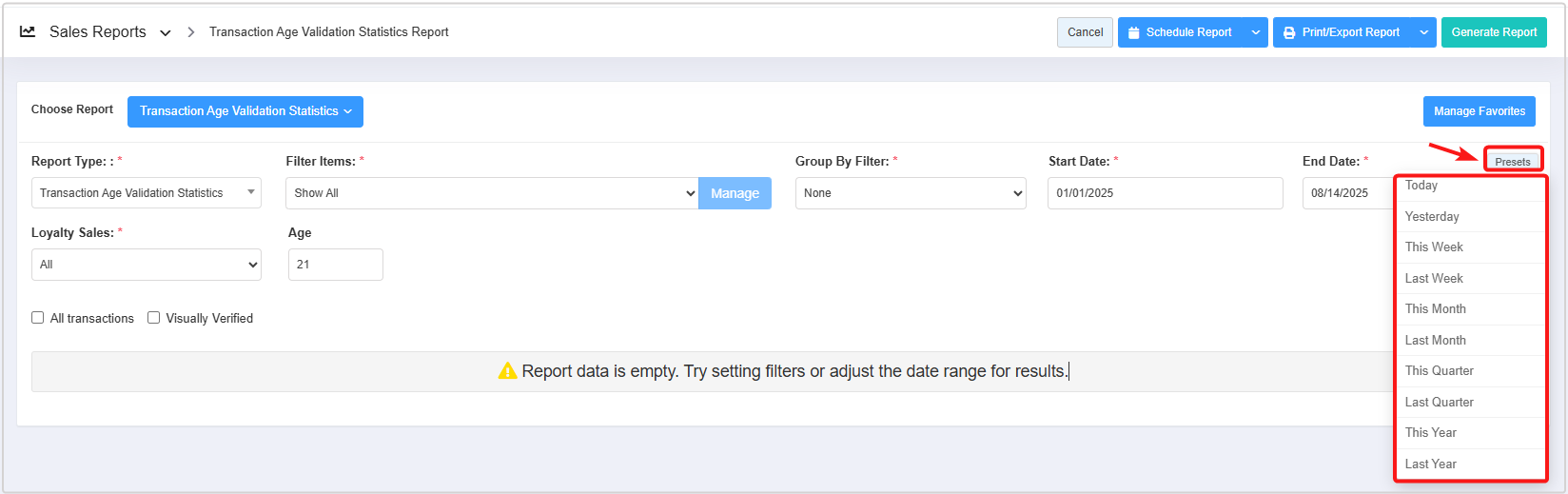The height and width of the screenshot is (494, 1568).
Task: Click the yellow warning triangle icon
Action: 507,371
